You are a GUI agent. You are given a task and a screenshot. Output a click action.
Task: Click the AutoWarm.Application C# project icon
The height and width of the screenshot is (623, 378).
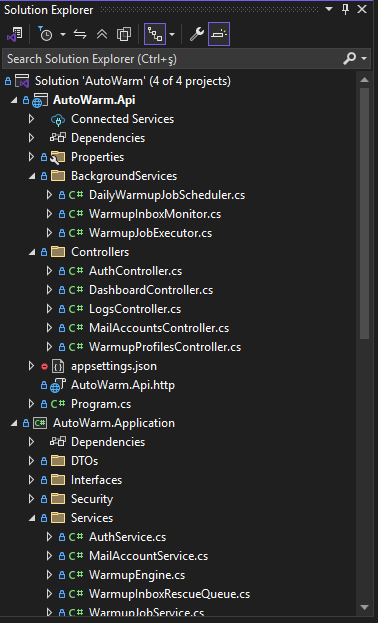(x=40, y=423)
